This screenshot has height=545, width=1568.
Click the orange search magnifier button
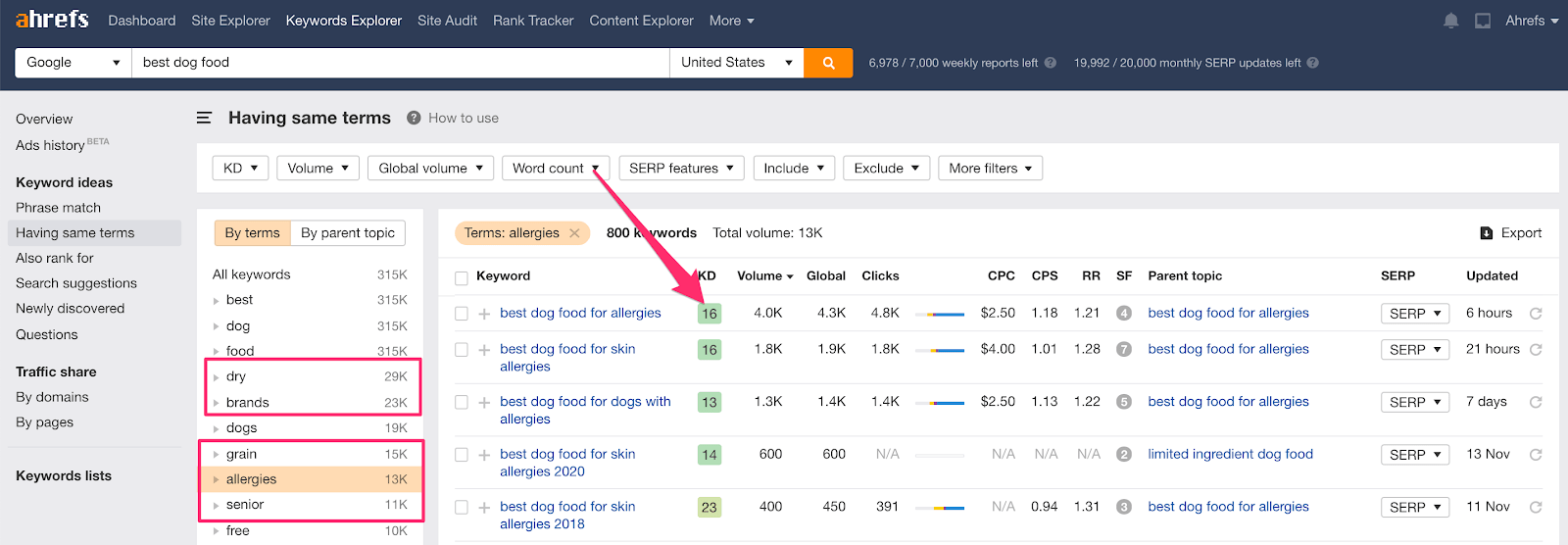[x=828, y=63]
